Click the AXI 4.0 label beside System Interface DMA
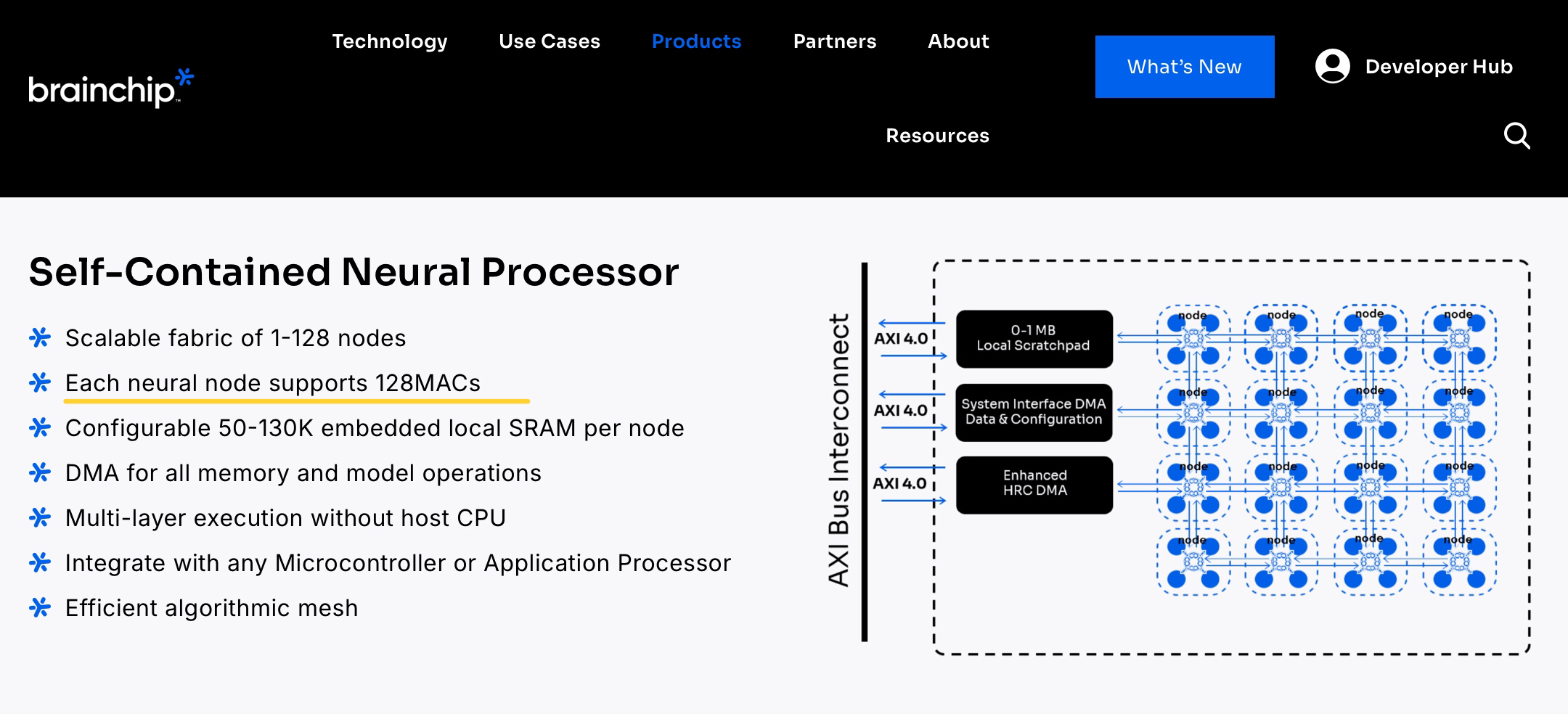Image resolution: width=1568 pixels, height=714 pixels. 900,411
